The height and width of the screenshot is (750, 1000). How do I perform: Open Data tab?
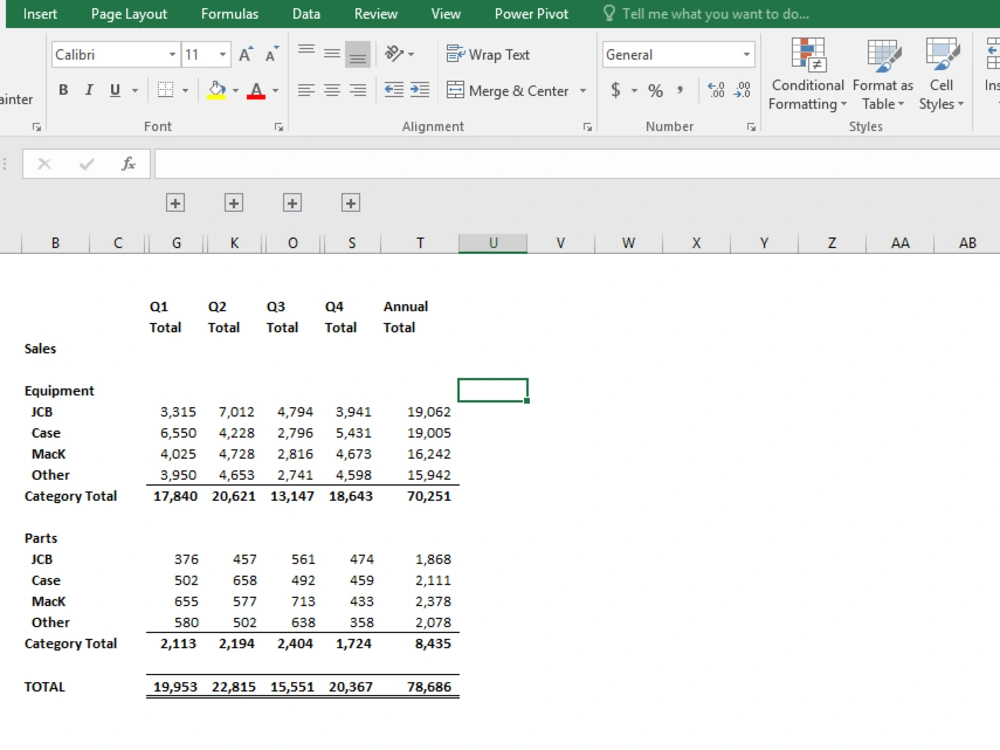click(306, 14)
